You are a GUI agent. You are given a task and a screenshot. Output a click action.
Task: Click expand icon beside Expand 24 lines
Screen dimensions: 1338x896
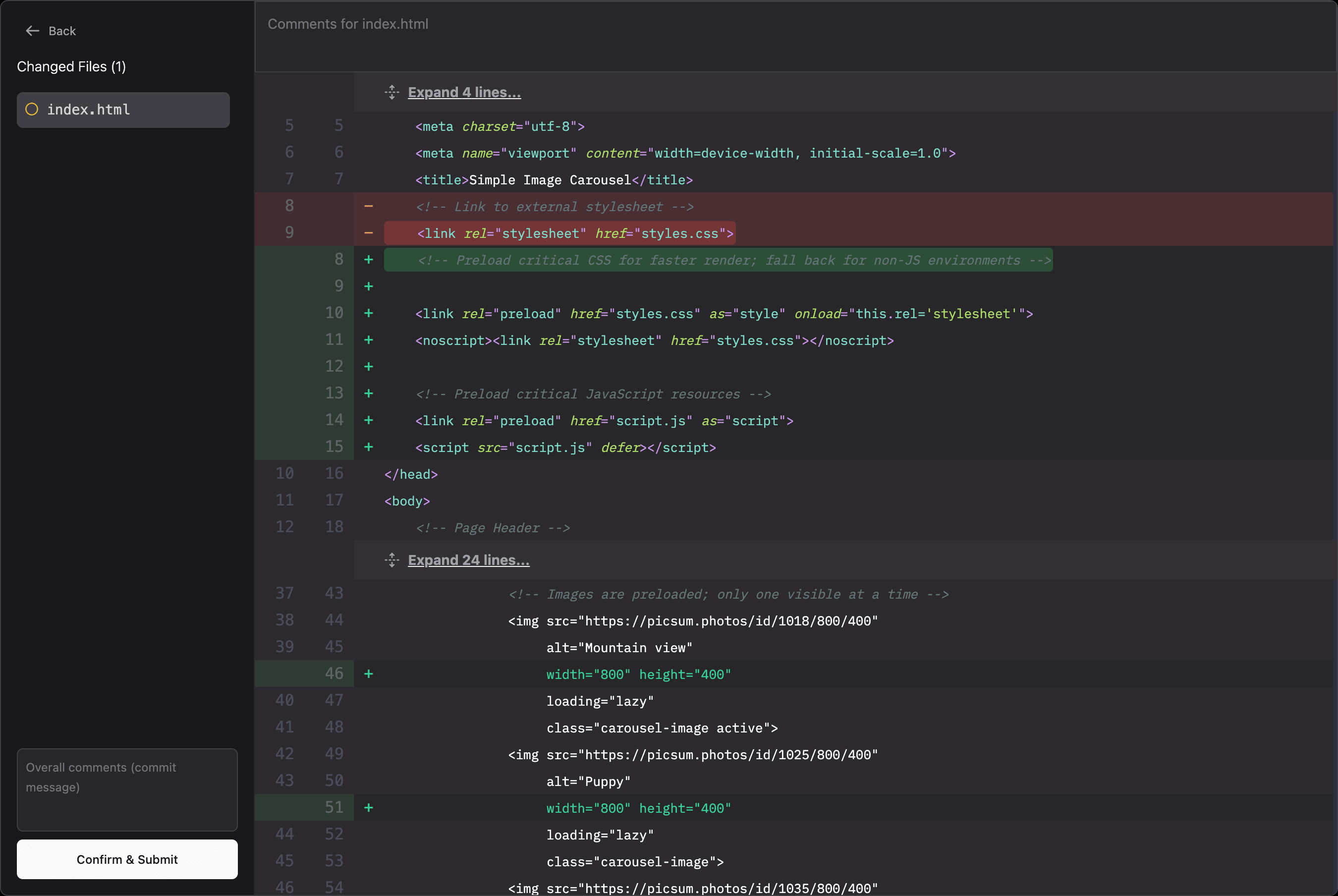point(392,560)
